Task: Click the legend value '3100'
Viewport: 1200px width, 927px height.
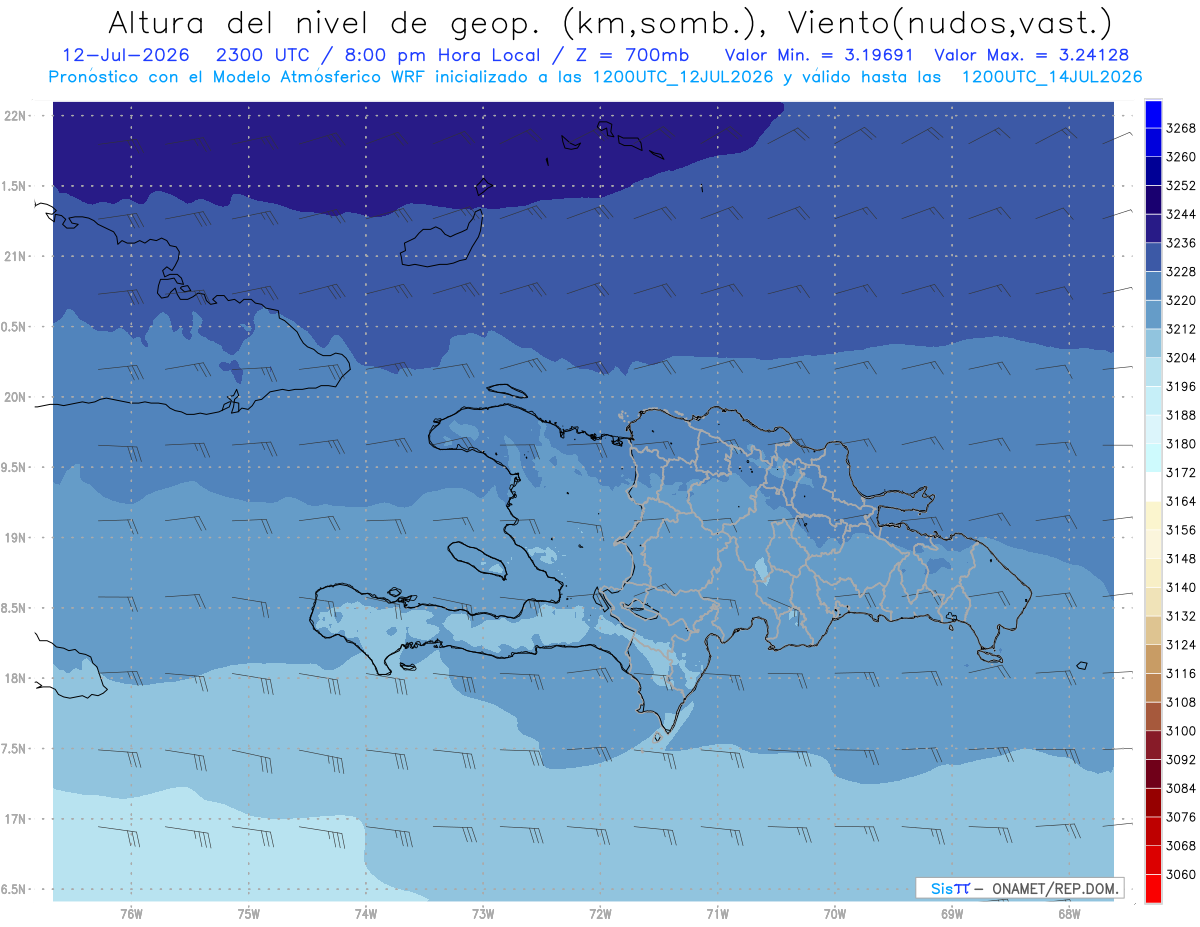Action: click(1181, 731)
